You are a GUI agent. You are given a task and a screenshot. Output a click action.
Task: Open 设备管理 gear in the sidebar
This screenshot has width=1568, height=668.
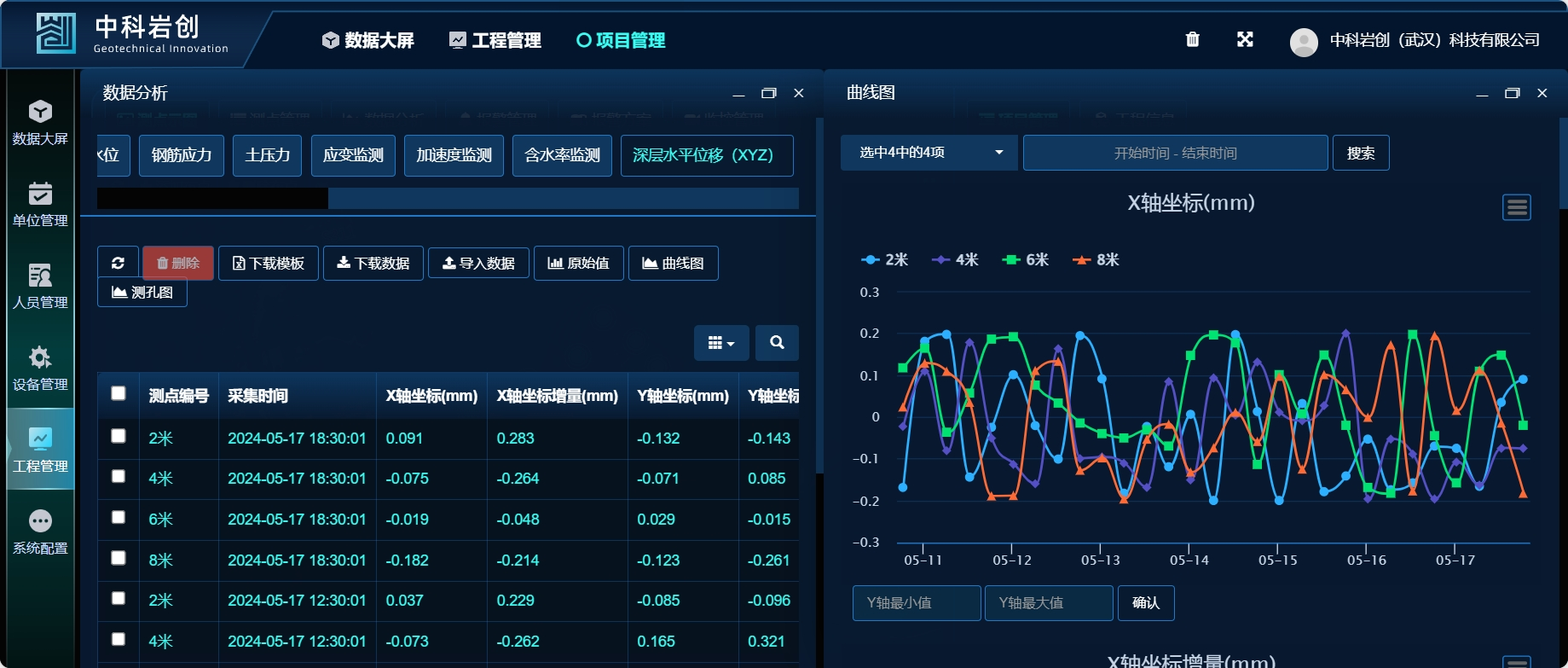coord(40,369)
